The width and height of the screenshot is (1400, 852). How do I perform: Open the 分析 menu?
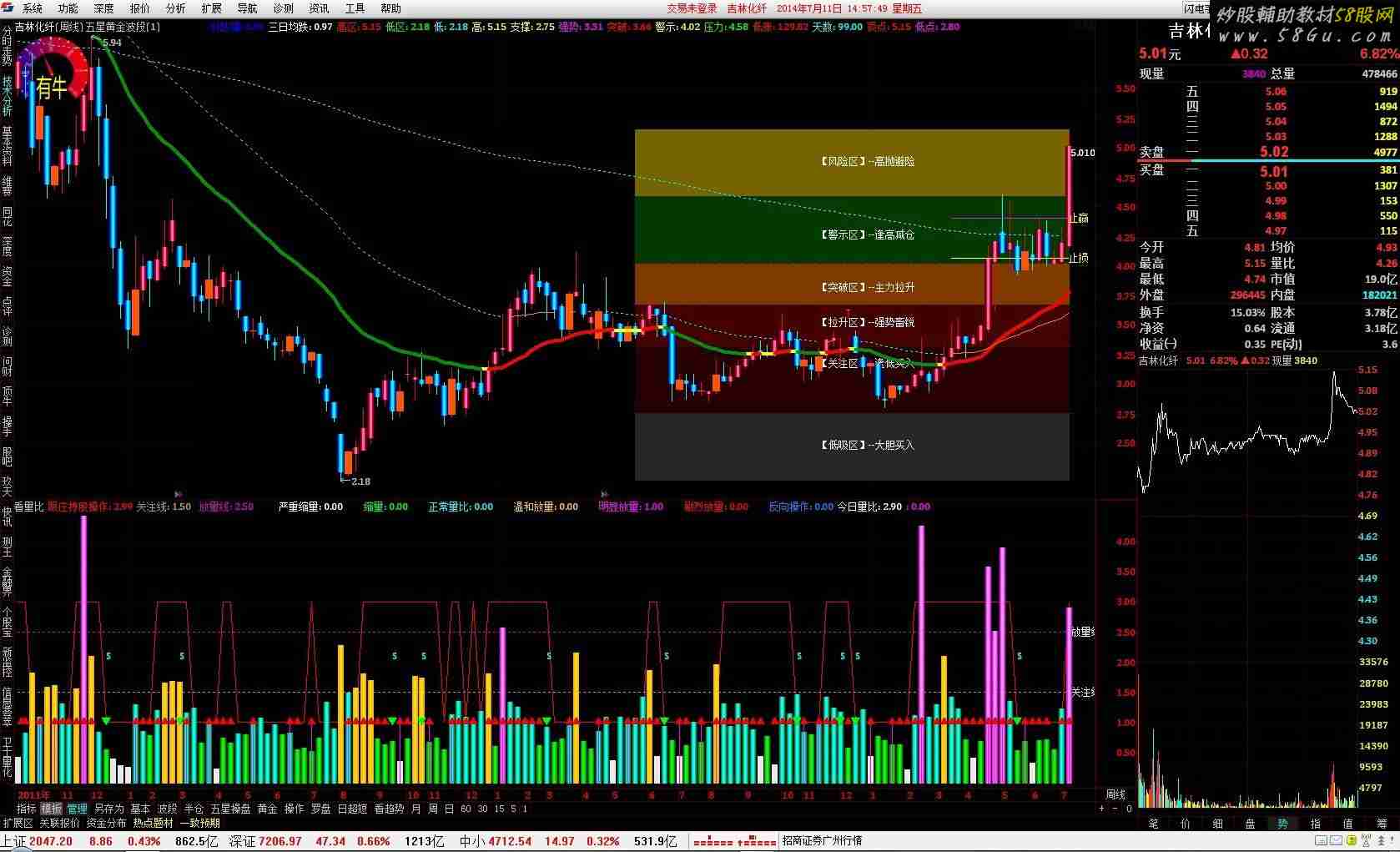(176, 8)
